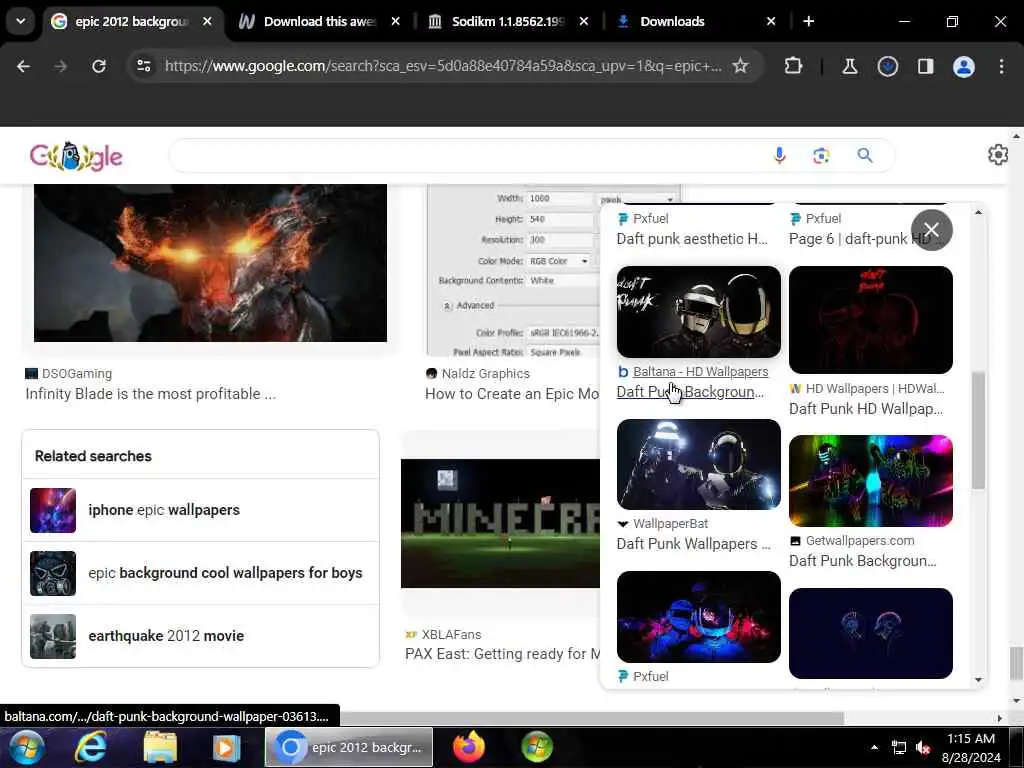Open PAX East: Getting ready link
The width and height of the screenshot is (1024, 768).
[502, 654]
